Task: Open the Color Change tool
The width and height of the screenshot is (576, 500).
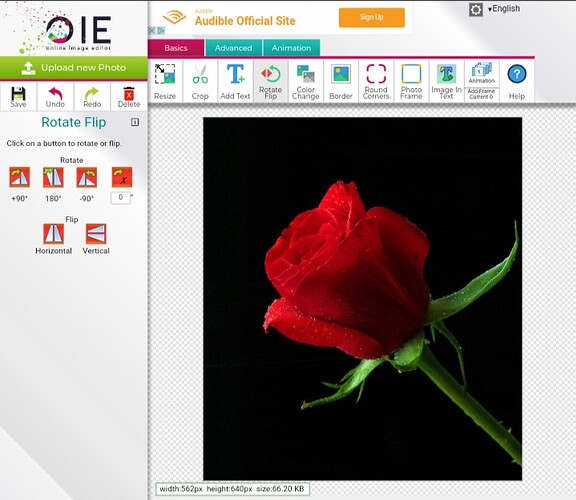Action: pos(306,81)
